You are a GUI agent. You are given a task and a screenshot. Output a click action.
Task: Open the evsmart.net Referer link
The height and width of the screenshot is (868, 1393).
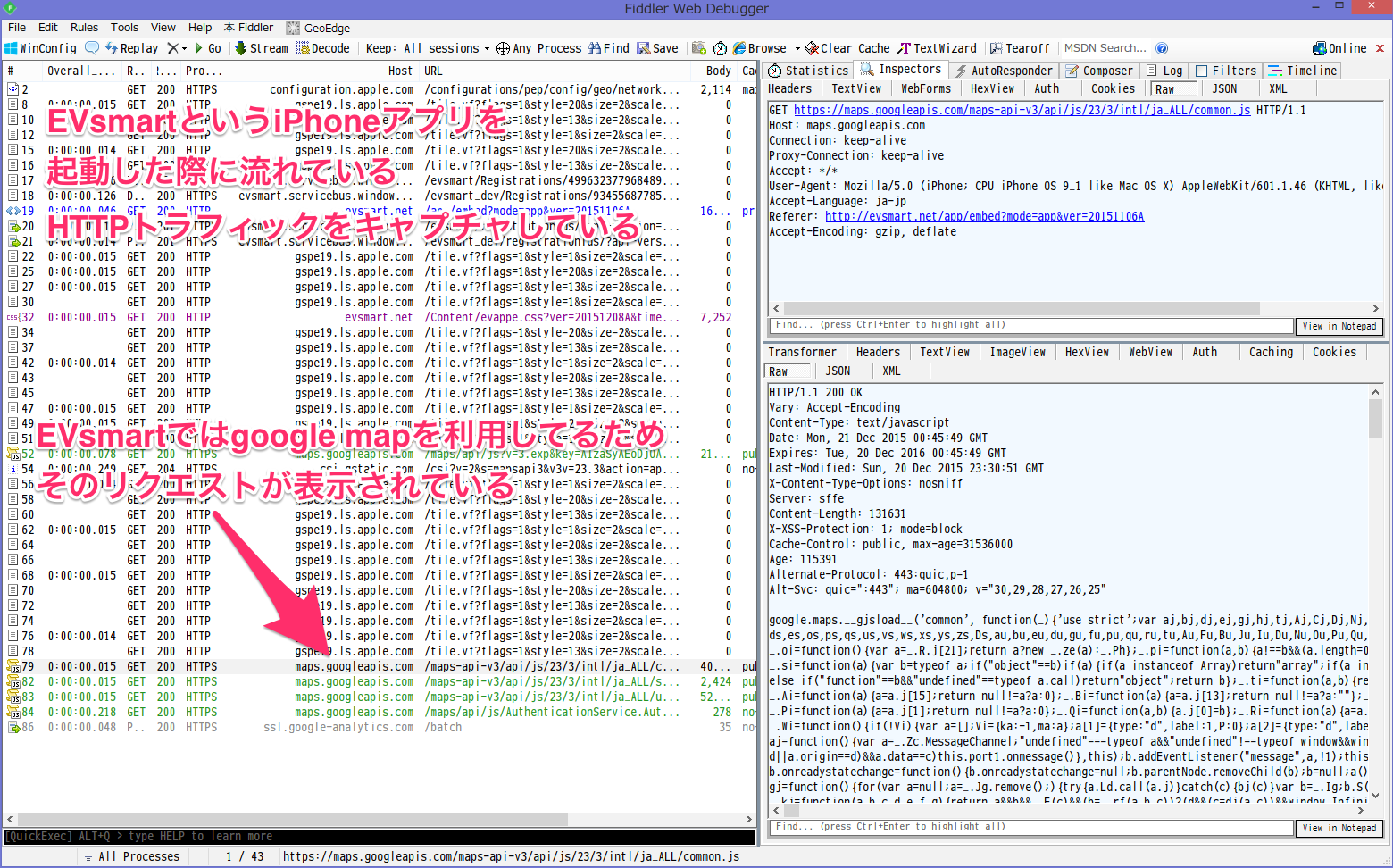[984, 216]
